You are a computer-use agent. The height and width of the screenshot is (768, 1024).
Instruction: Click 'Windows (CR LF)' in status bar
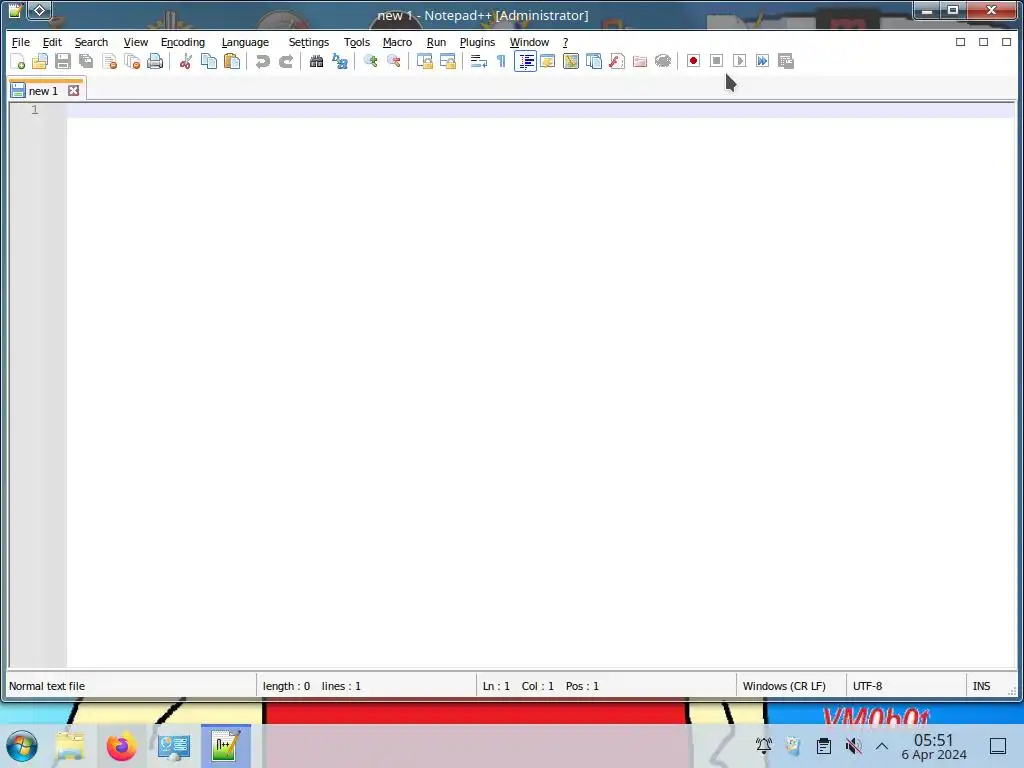click(784, 686)
